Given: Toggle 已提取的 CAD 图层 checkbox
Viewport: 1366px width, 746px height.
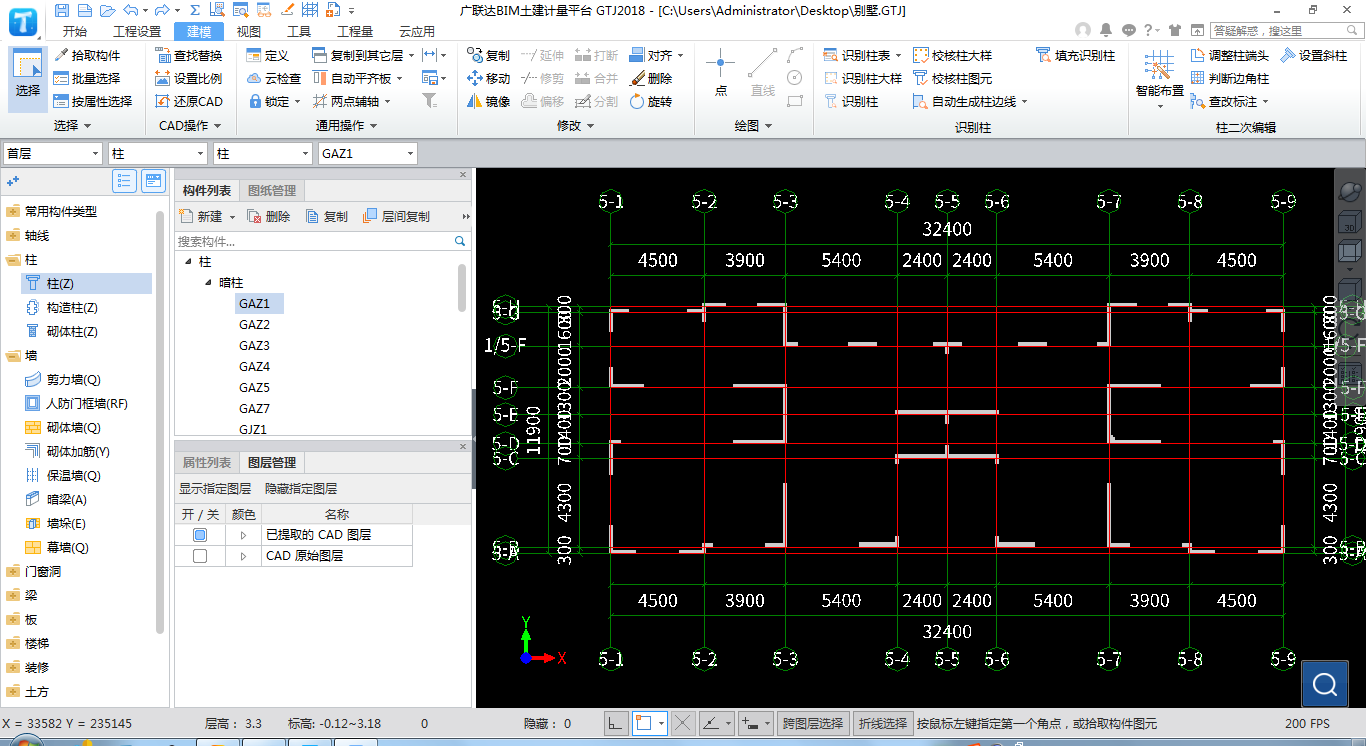Looking at the screenshot, I should tap(200, 535).
